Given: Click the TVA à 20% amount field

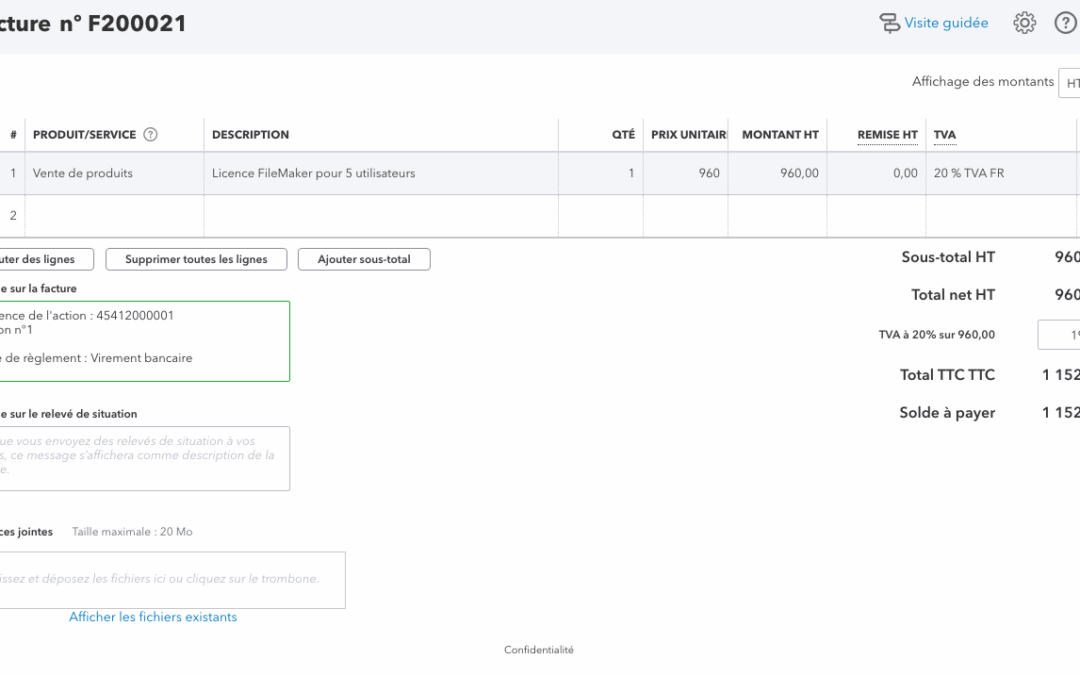Looking at the screenshot, I should click(x=1059, y=335).
